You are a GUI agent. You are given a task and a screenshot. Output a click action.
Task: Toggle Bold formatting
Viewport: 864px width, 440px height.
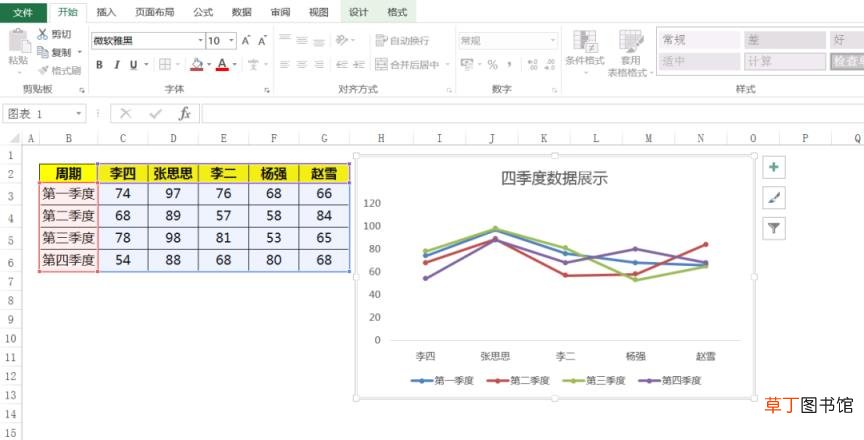(x=99, y=64)
